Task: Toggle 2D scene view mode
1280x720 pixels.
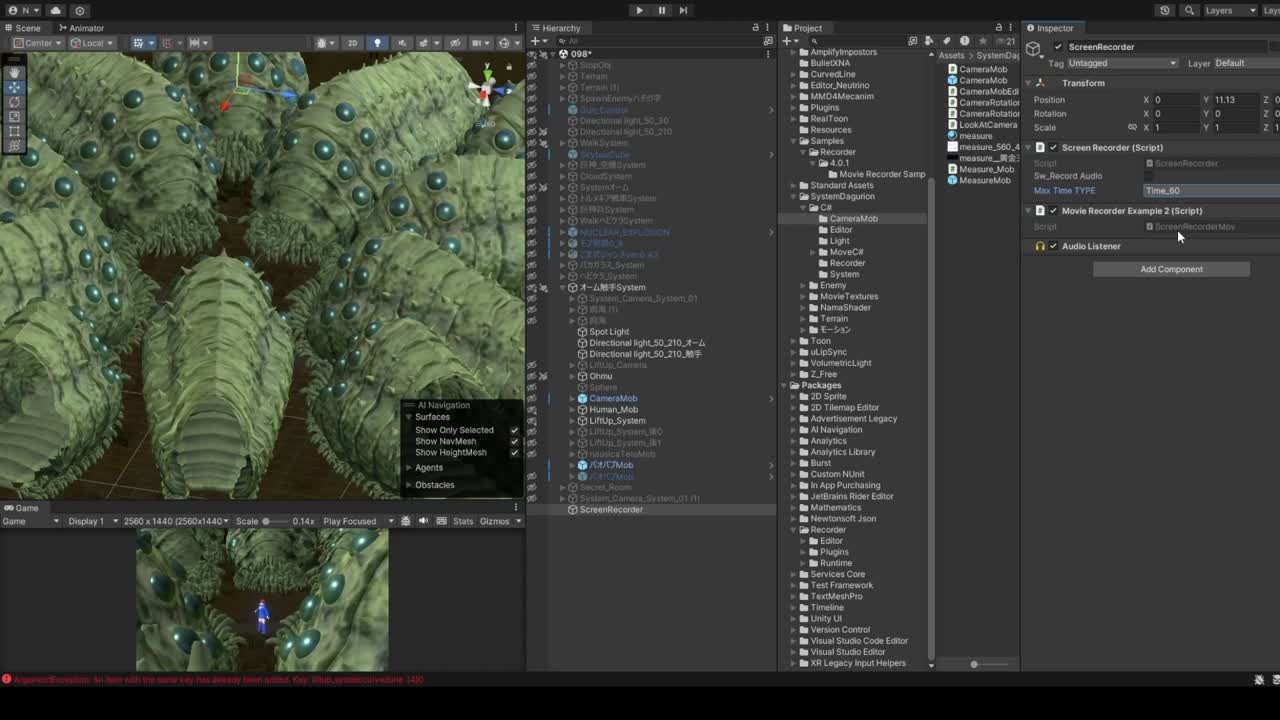Action: (352, 43)
